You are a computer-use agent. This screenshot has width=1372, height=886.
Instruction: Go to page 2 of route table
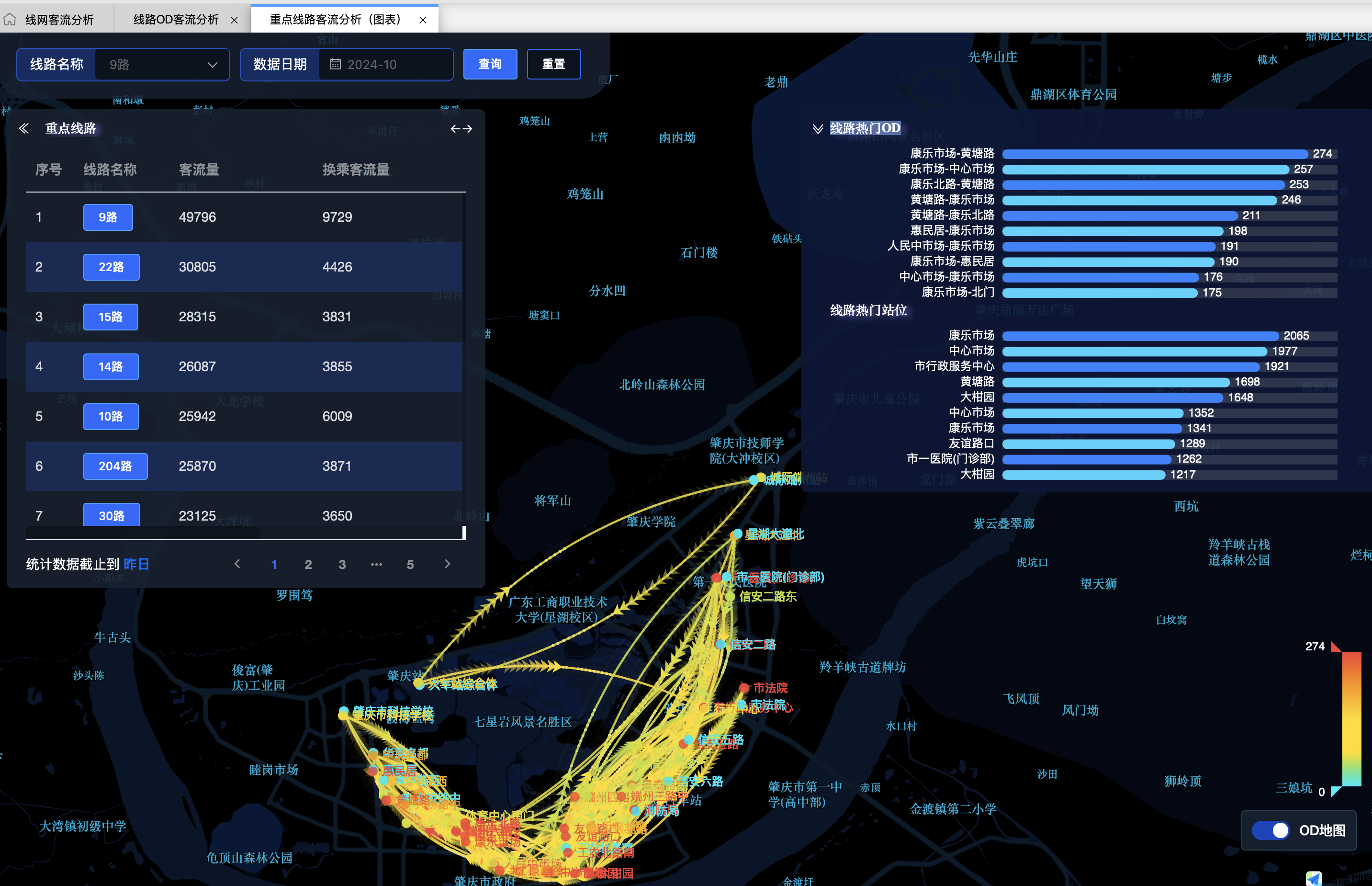pos(308,564)
